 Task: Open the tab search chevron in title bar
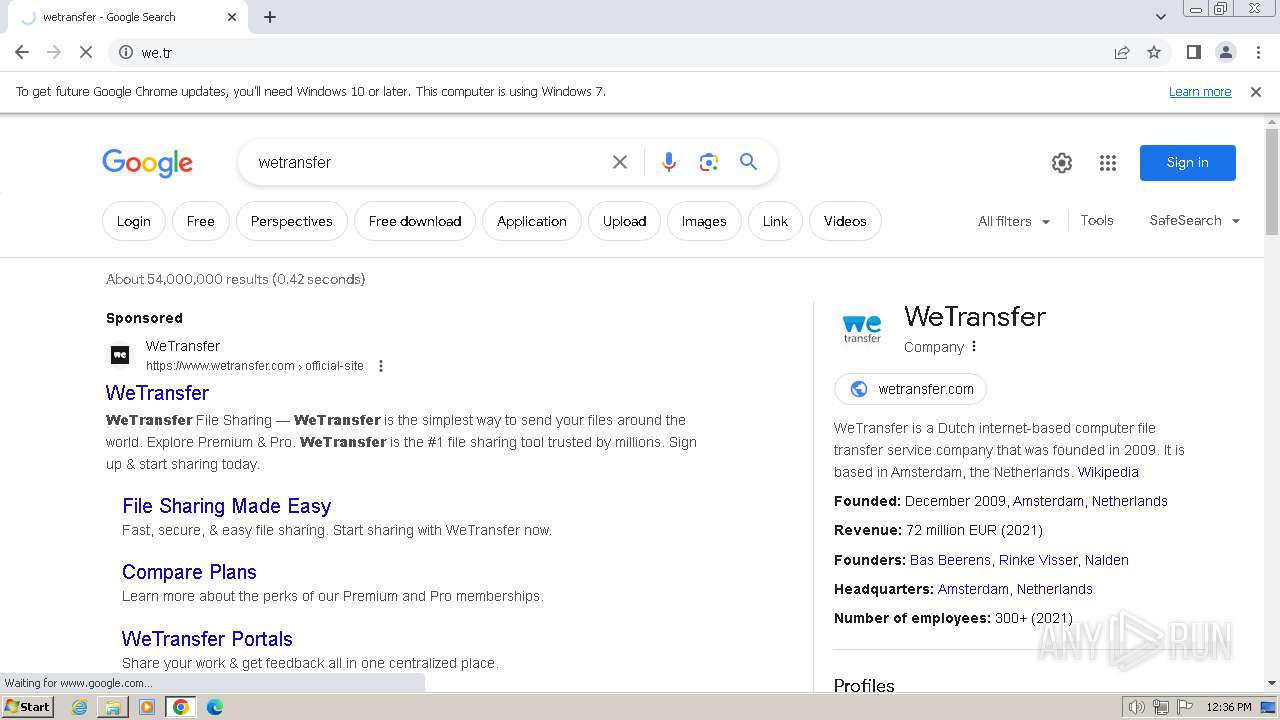[x=1161, y=17]
